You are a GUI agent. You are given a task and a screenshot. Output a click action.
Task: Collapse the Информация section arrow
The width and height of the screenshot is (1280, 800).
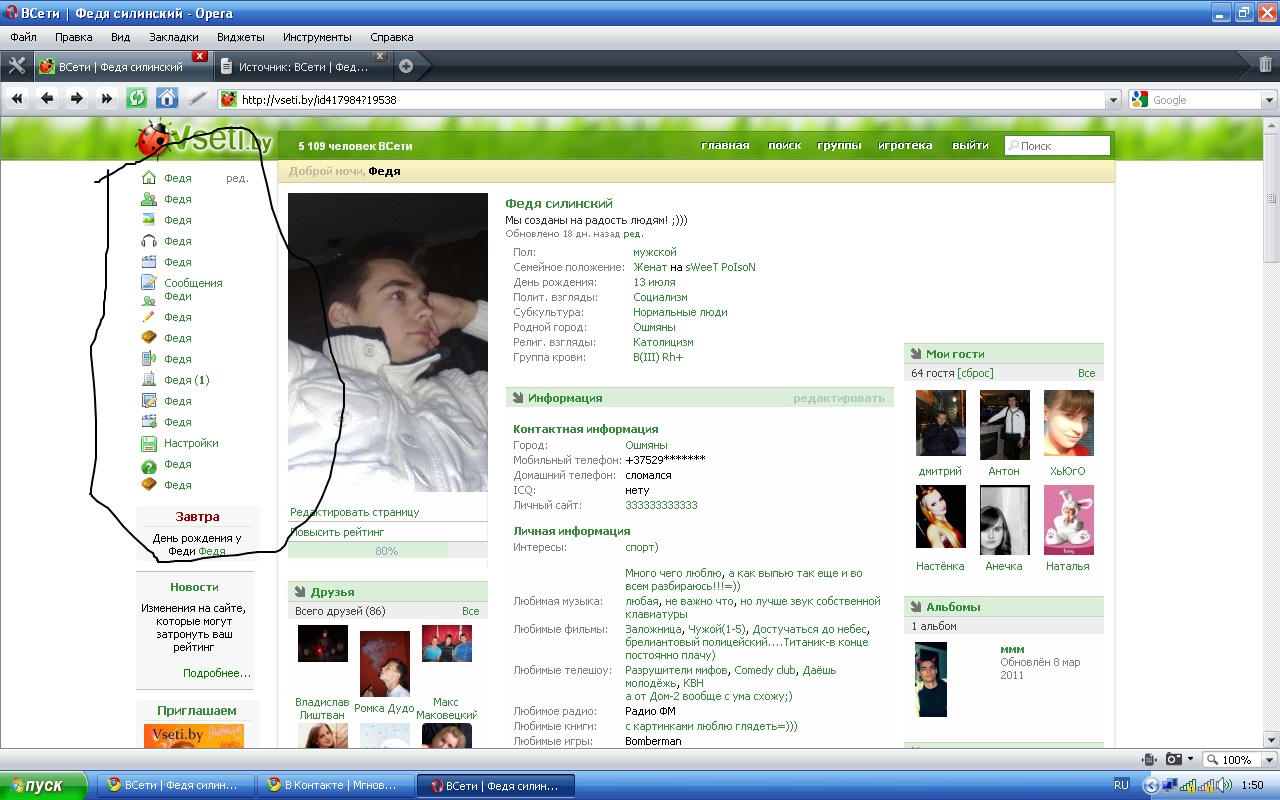point(518,398)
